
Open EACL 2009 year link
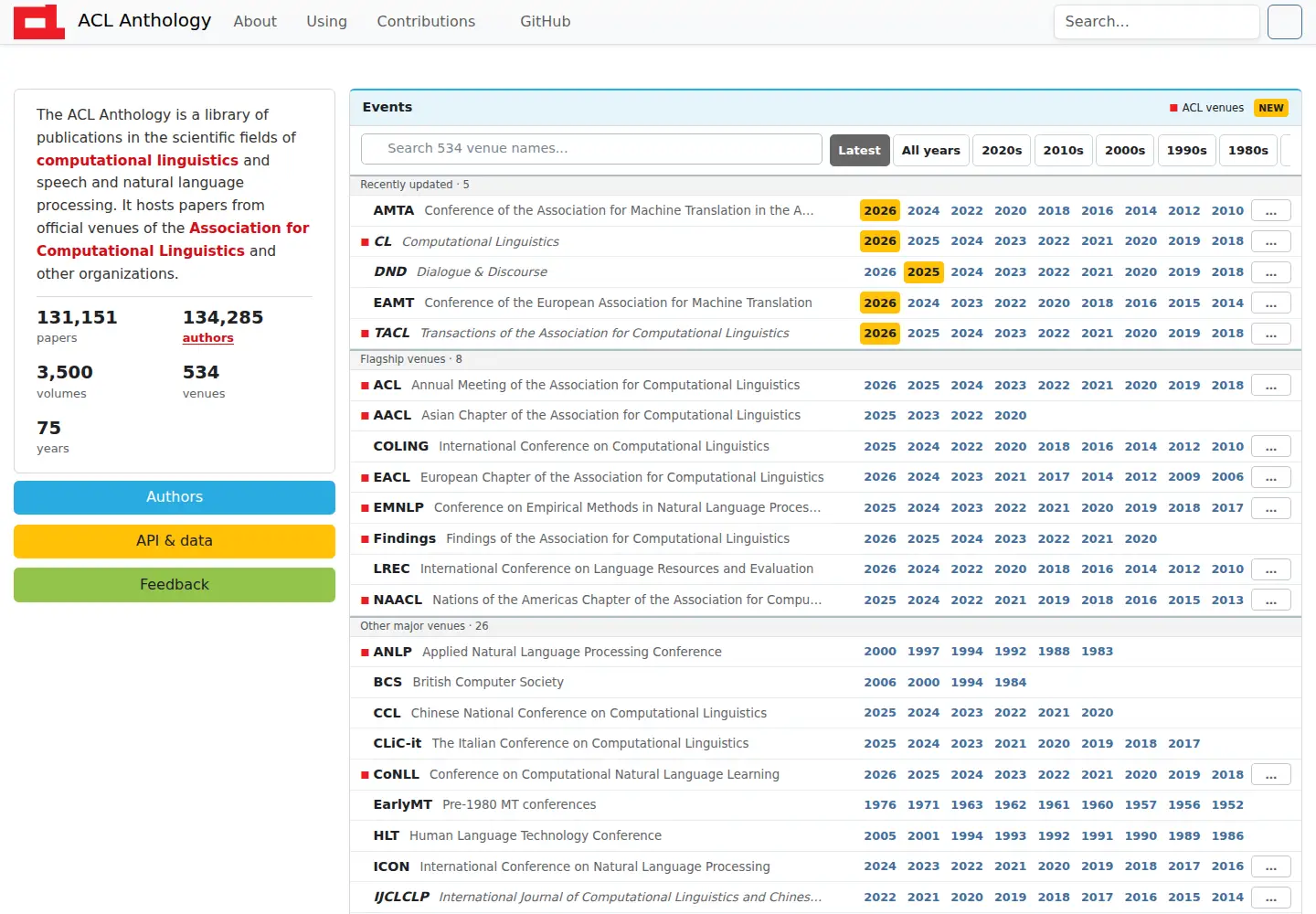coord(1183,477)
